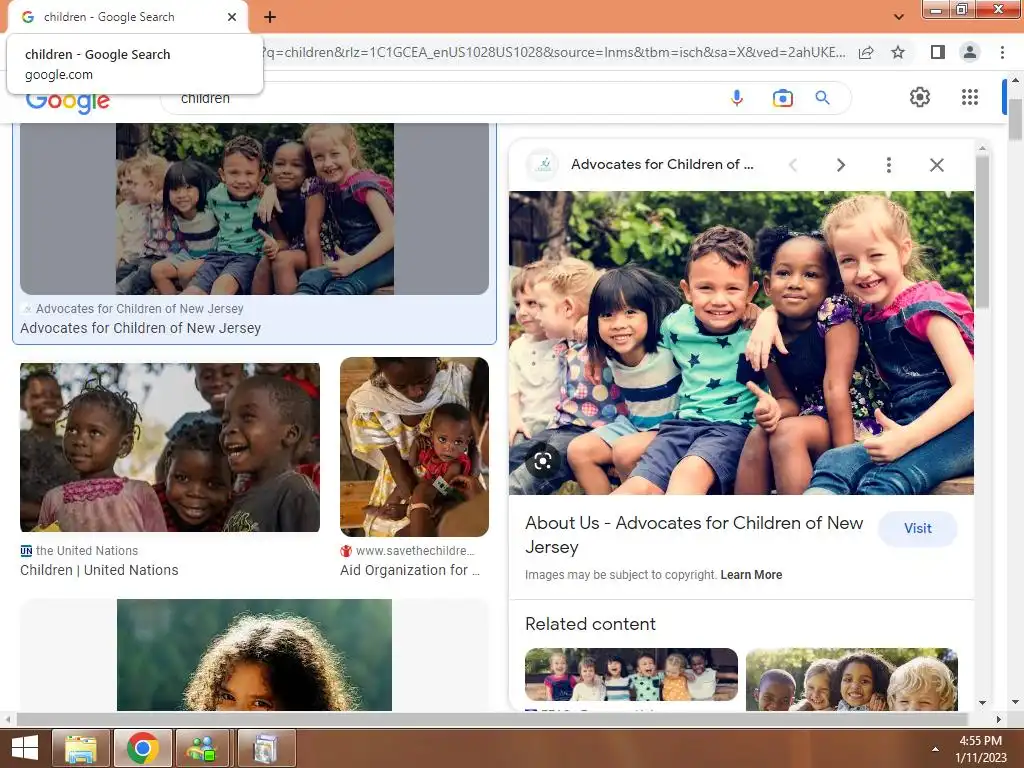Click the page vertical scrollbar thumb
The image size is (1024, 768).
coord(1015,120)
